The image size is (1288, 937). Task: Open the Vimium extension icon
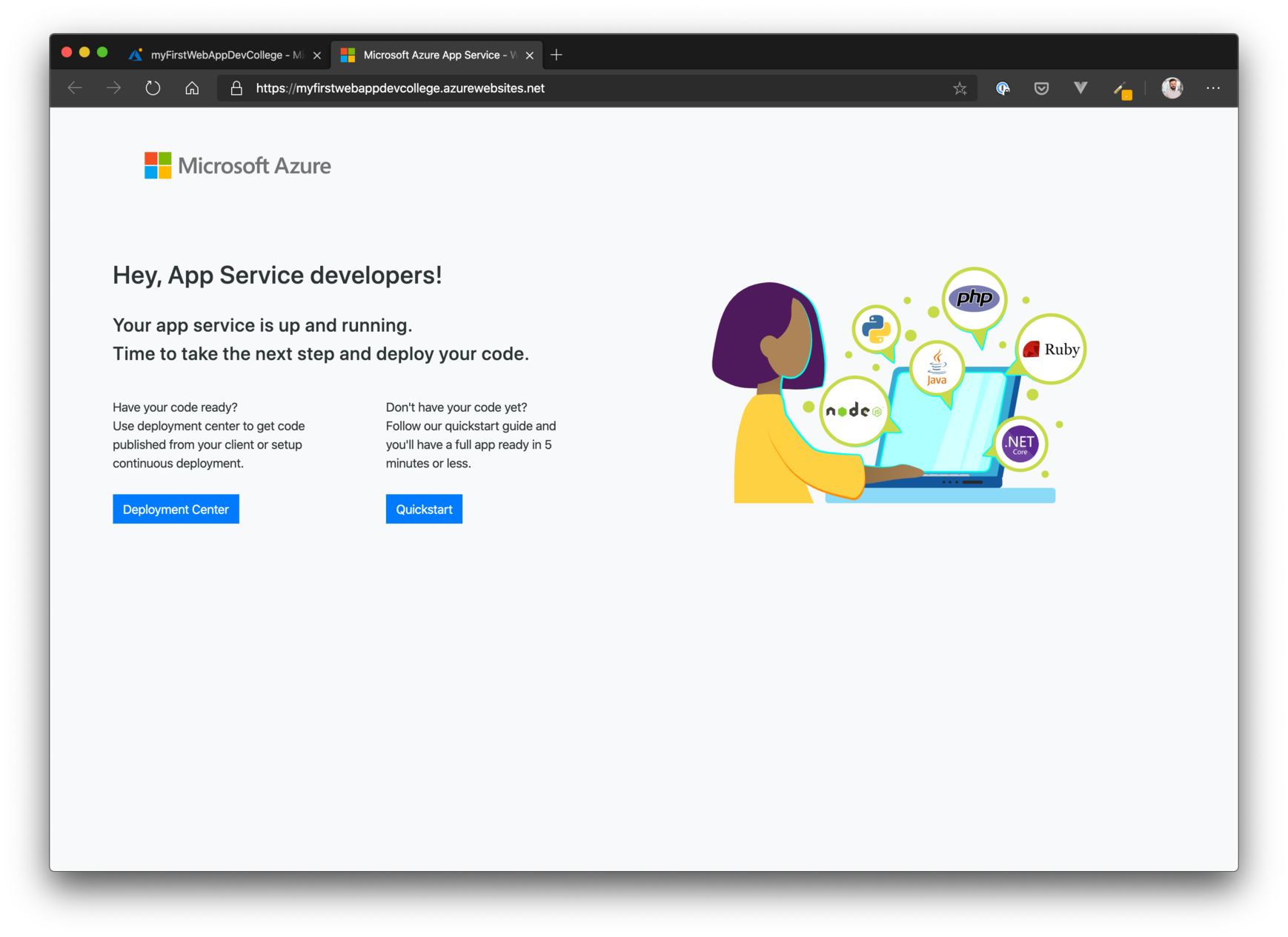click(x=1080, y=88)
